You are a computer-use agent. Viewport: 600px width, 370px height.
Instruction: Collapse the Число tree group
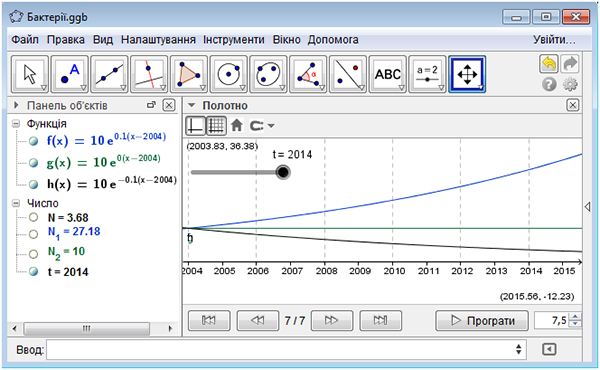tap(16, 203)
